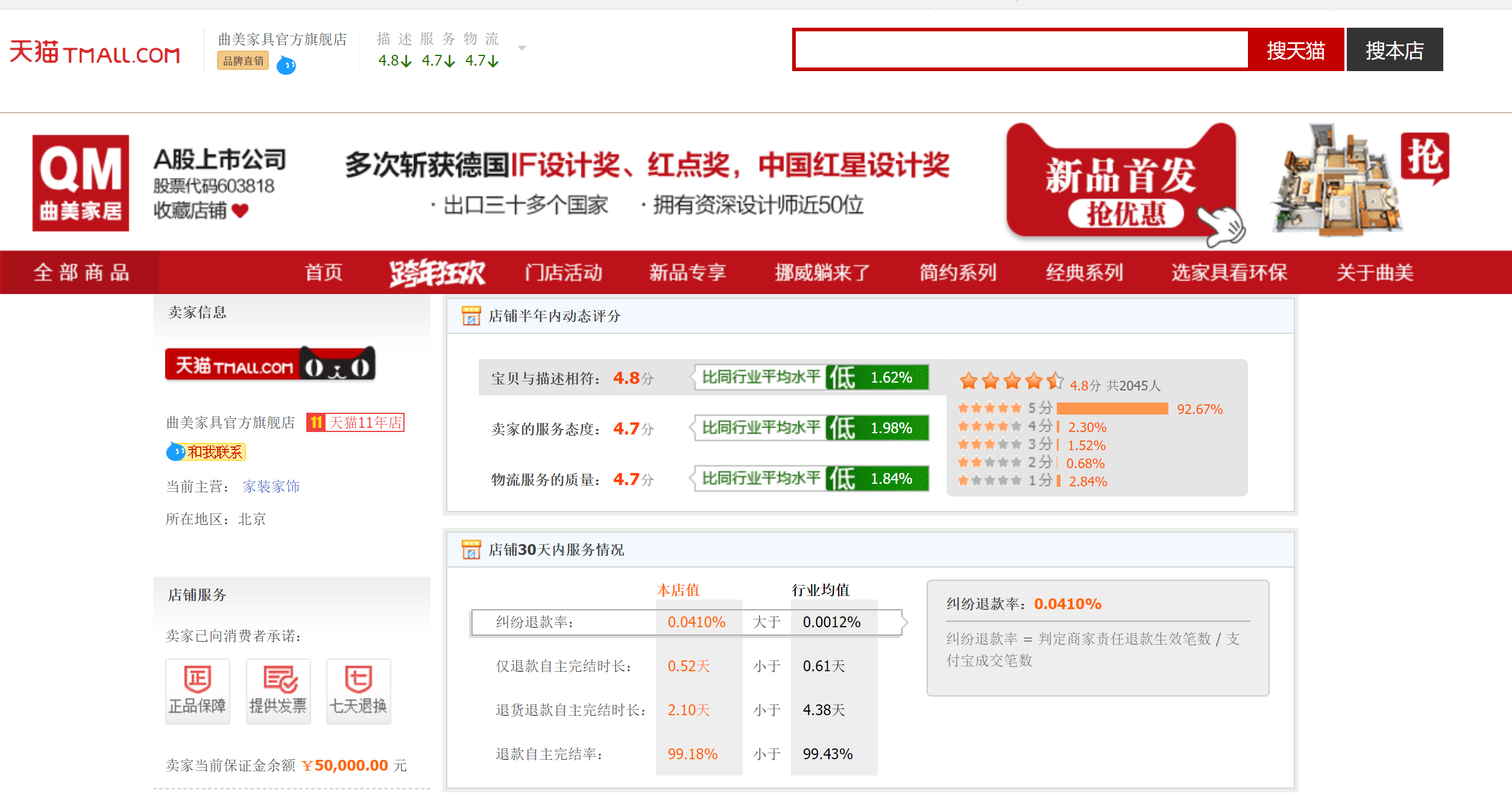This screenshot has height=805, width=1512.
Task: Click icon beside 店铺30天内服务情况 heading
Action: (x=471, y=550)
